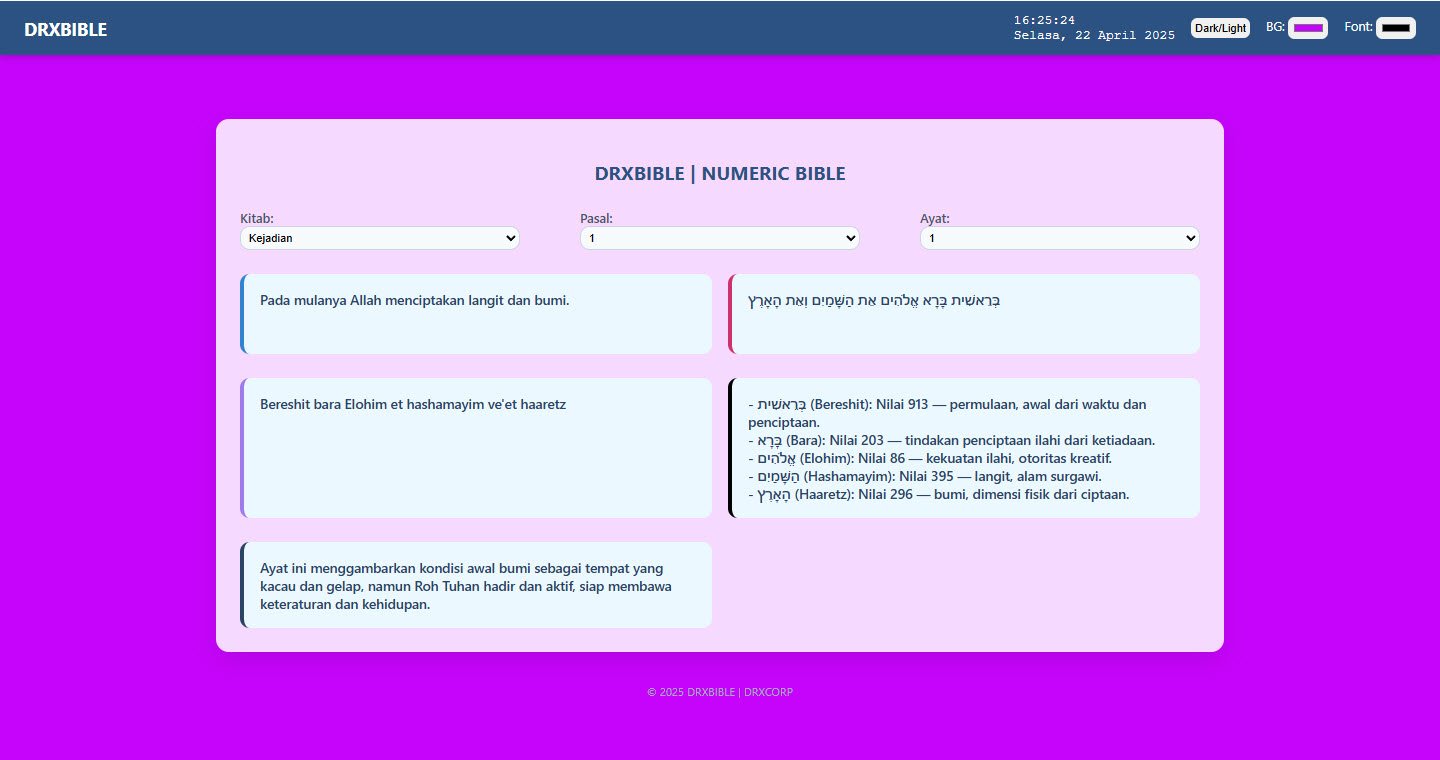Screen dimensions: 1440x760
Task: Click the footer '© 2025 DRXBIBLE | DRXCORP'
Action: click(720, 692)
